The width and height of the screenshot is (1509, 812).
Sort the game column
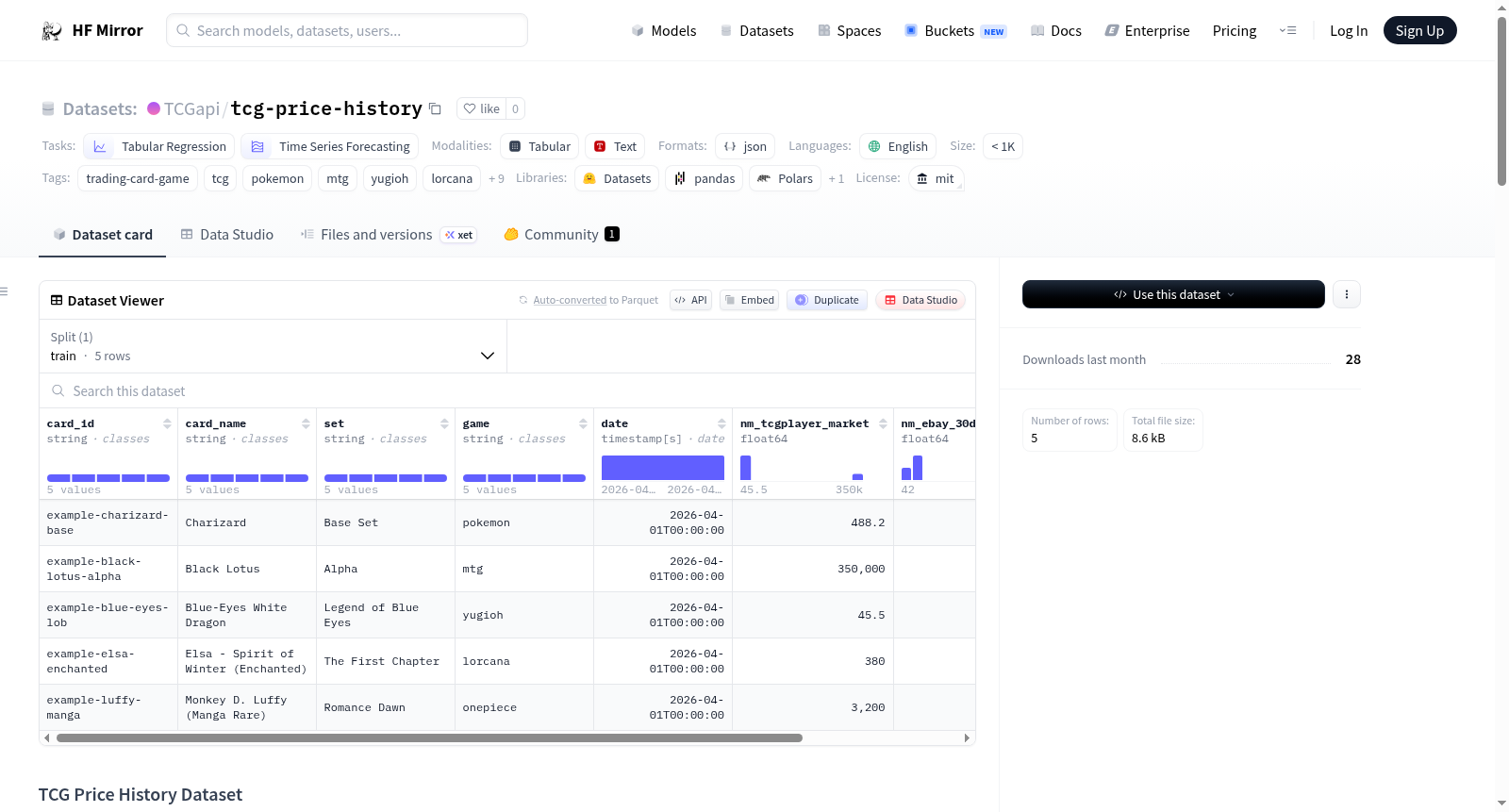pyautogui.click(x=583, y=423)
